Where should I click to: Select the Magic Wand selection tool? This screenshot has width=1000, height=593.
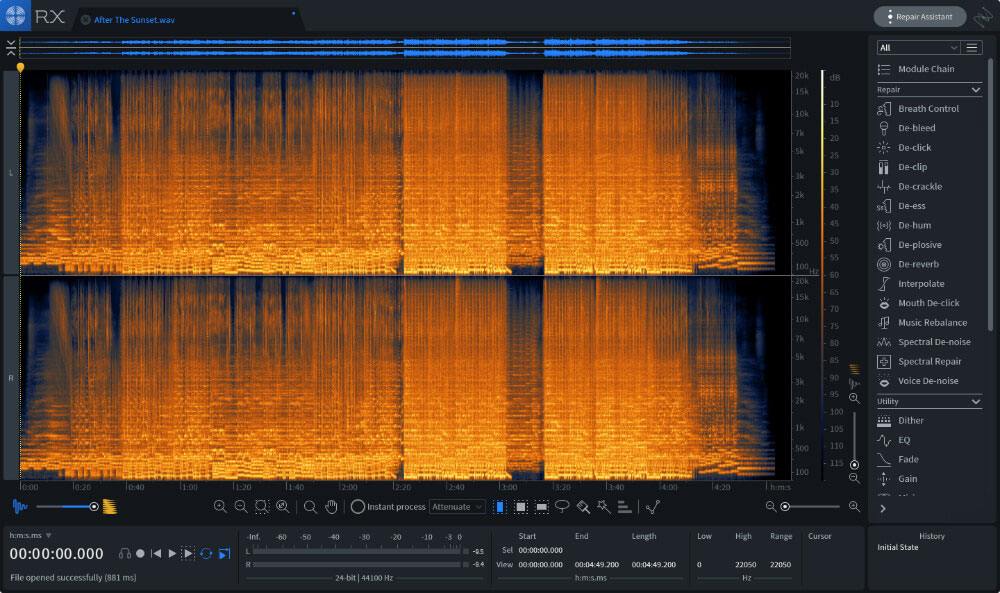point(601,507)
